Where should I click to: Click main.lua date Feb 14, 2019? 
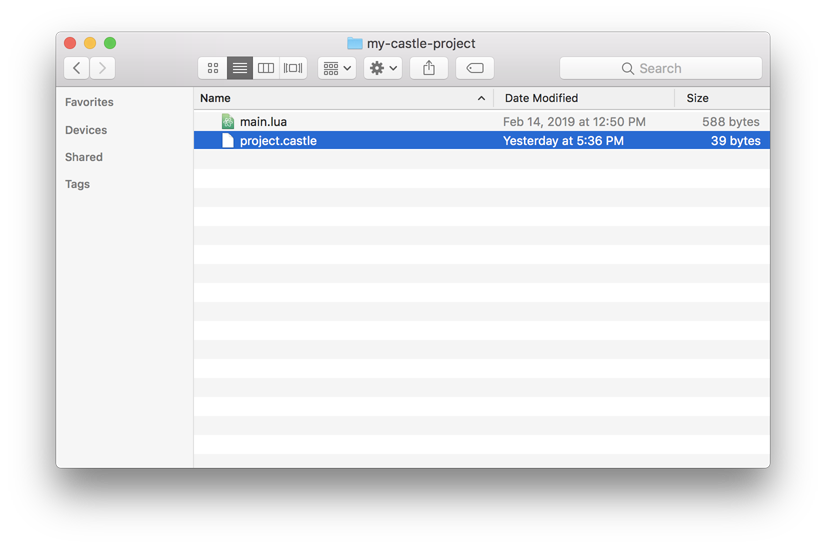(574, 122)
